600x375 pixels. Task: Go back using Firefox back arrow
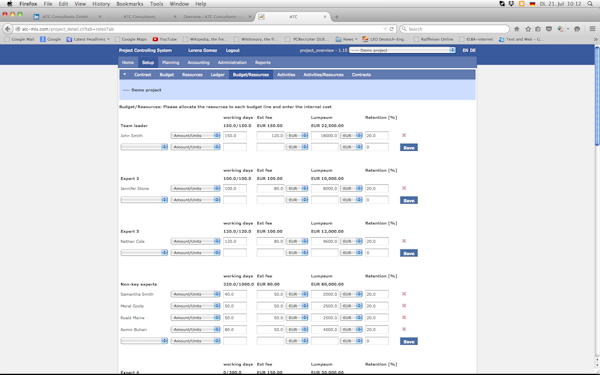pyautogui.click(x=8, y=29)
